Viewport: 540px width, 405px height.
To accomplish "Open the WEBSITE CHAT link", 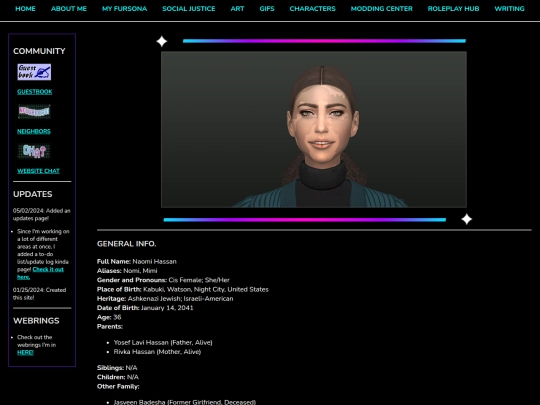I will (x=39, y=171).
